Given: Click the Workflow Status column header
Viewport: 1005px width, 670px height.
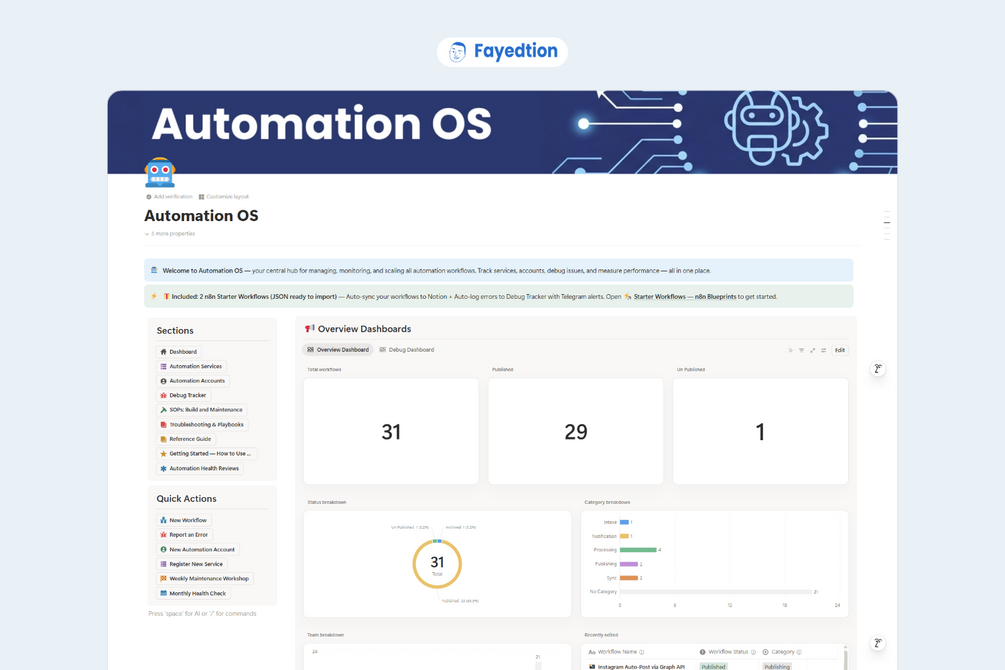Looking at the screenshot, I should [727, 652].
